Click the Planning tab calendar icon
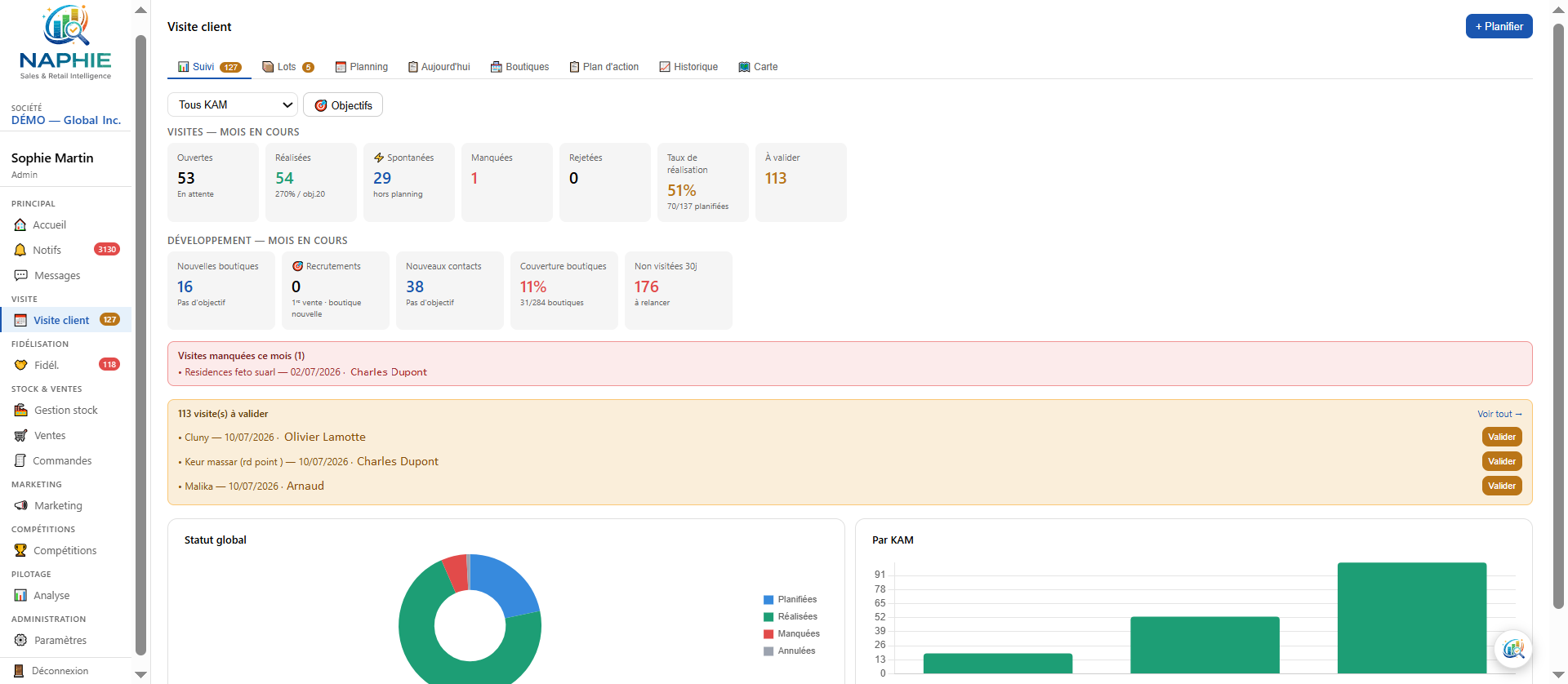Image resolution: width=1568 pixels, height=684 pixels. (x=341, y=67)
